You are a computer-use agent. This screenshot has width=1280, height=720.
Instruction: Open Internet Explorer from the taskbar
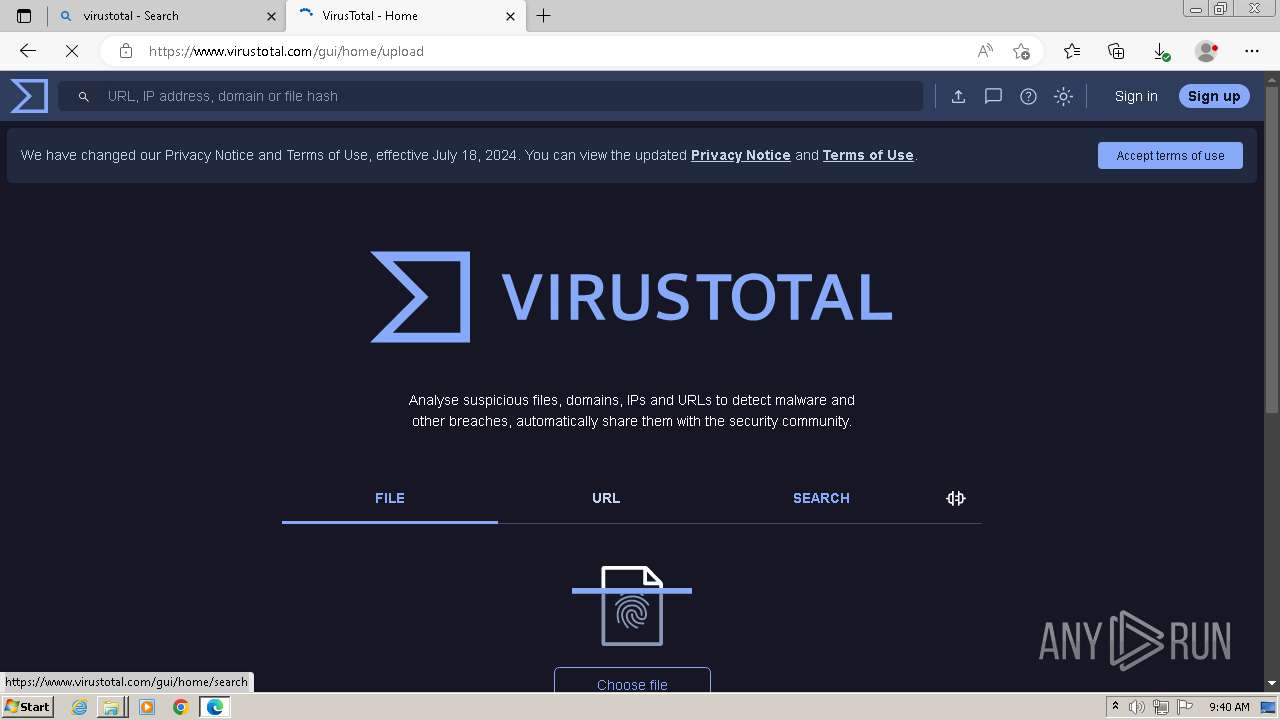[79, 707]
